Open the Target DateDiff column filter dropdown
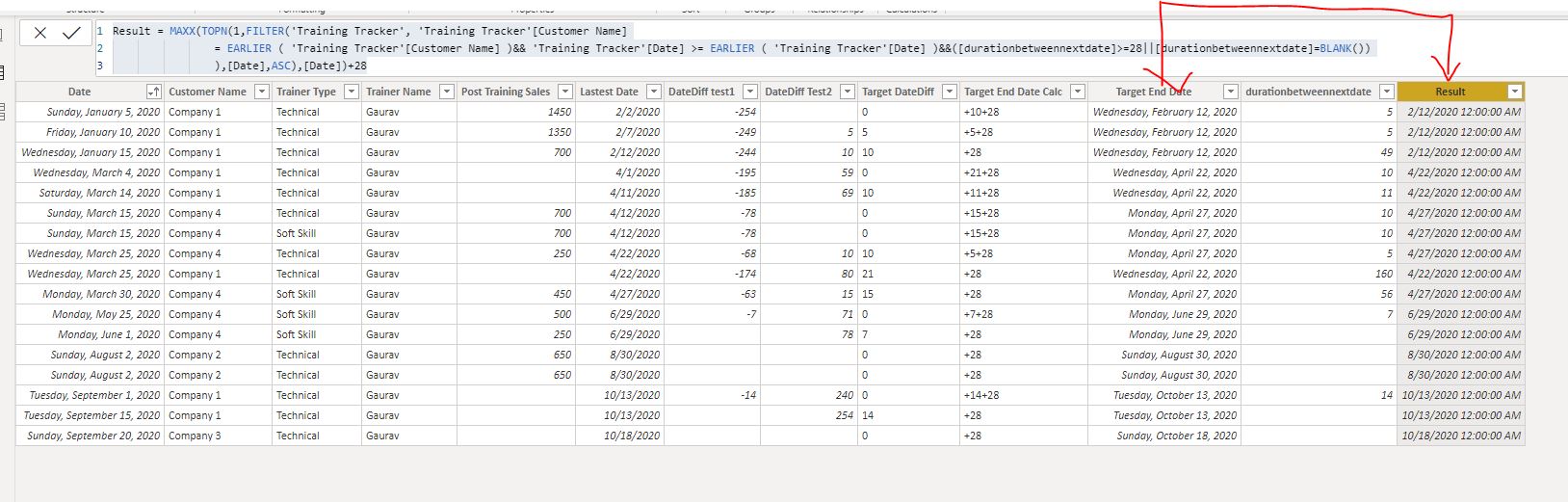1568x502 pixels. point(949,92)
